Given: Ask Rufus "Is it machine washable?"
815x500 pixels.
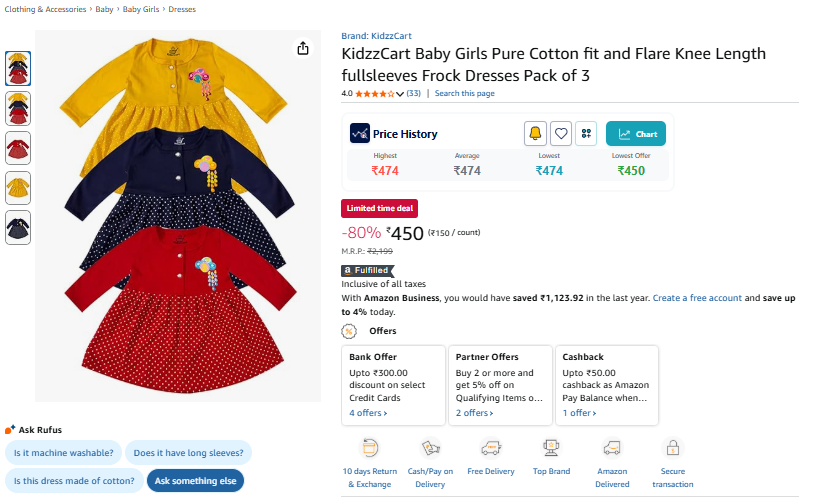Looking at the screenshot, I should (x=65, y=453).
